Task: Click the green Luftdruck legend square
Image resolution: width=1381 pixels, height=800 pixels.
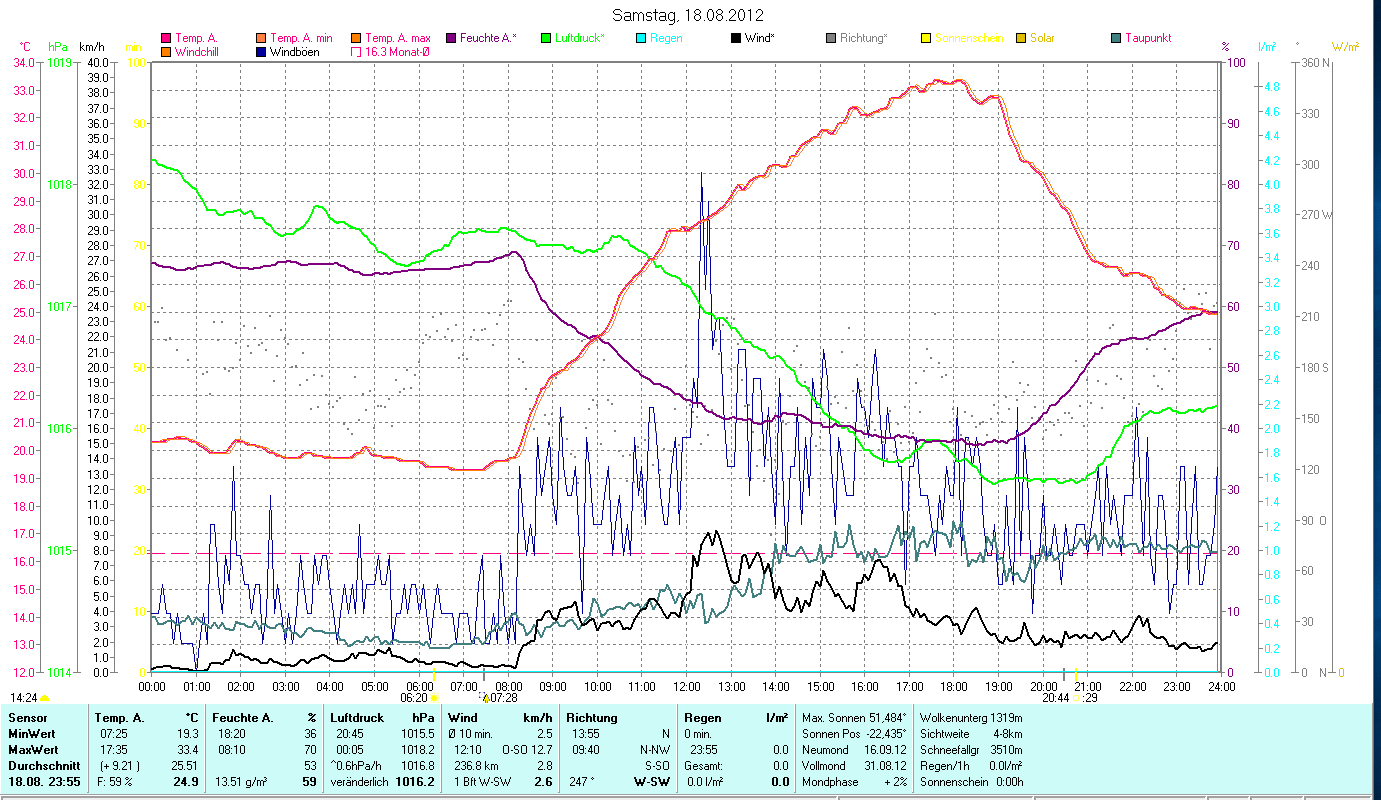Action: [546, 39]
